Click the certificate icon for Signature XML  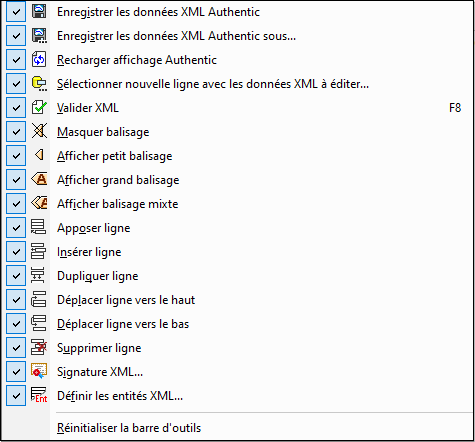(x=39, y=372)
